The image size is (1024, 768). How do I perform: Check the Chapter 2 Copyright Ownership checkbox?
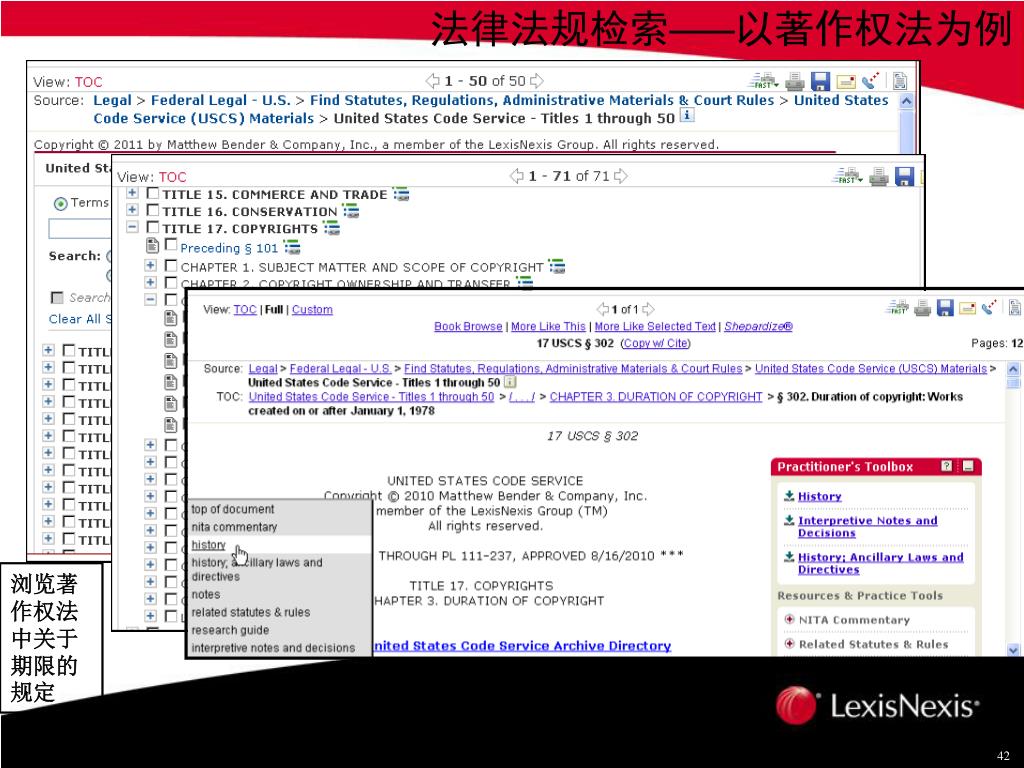click(171, 283)
